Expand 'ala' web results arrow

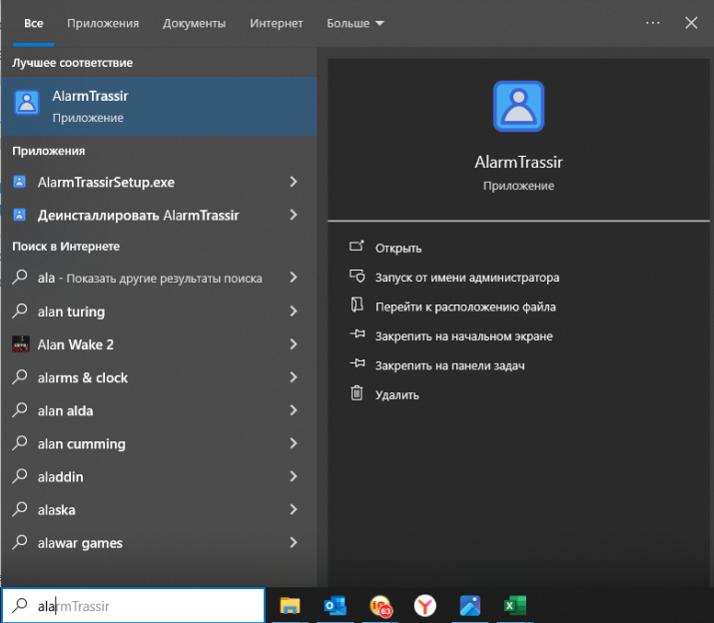294,277
